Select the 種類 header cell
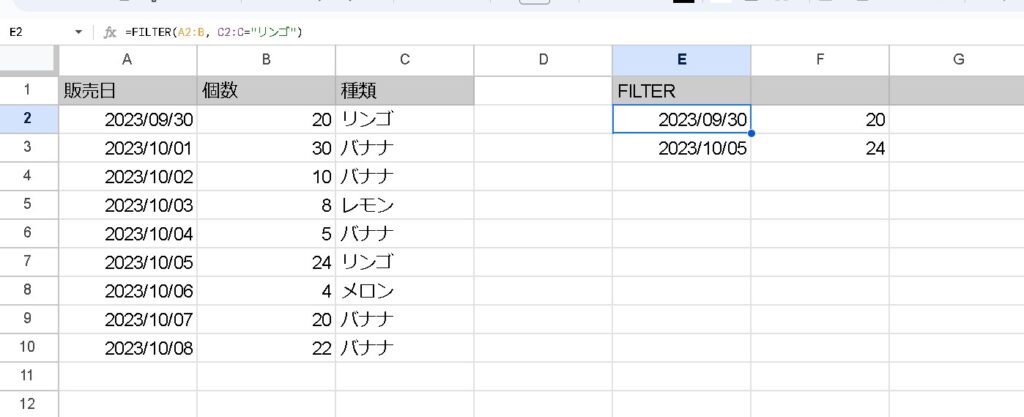This screenshot has height=417, width=1024. tap(404, 91)
